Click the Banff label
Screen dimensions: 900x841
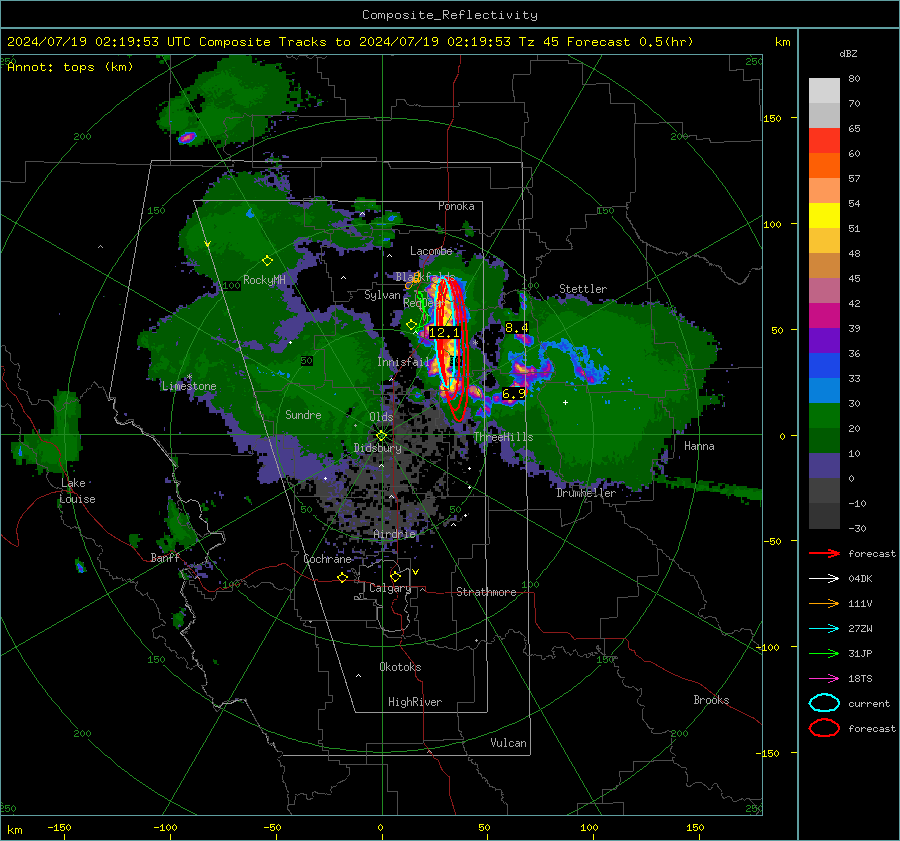tap(165, 558)
